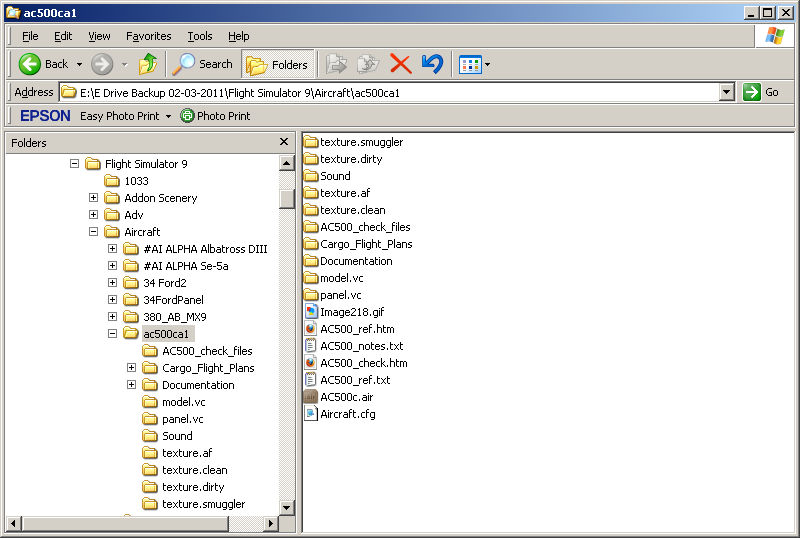Image resolution: width=800 pixels, height=538 pixels.
Task: Open the Edit menu
Action: tap(63, 36)
